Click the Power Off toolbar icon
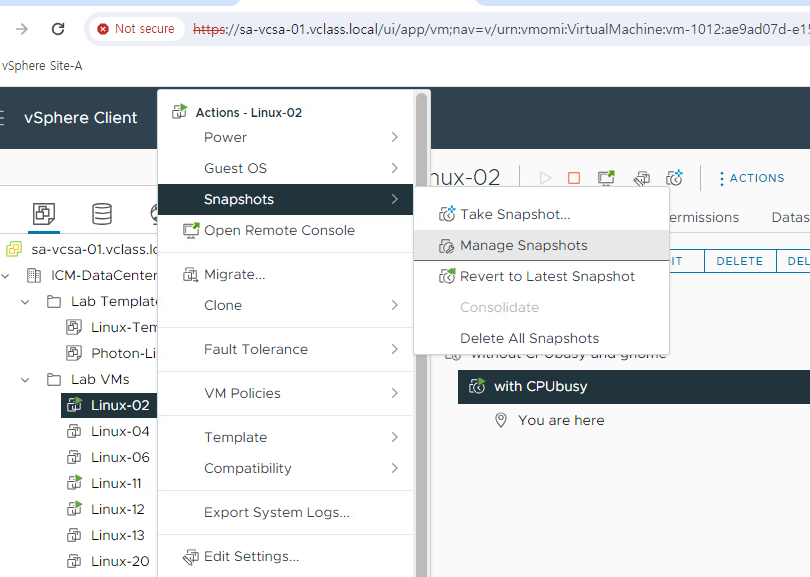The image size is (810, 577). tap(574, 178)
